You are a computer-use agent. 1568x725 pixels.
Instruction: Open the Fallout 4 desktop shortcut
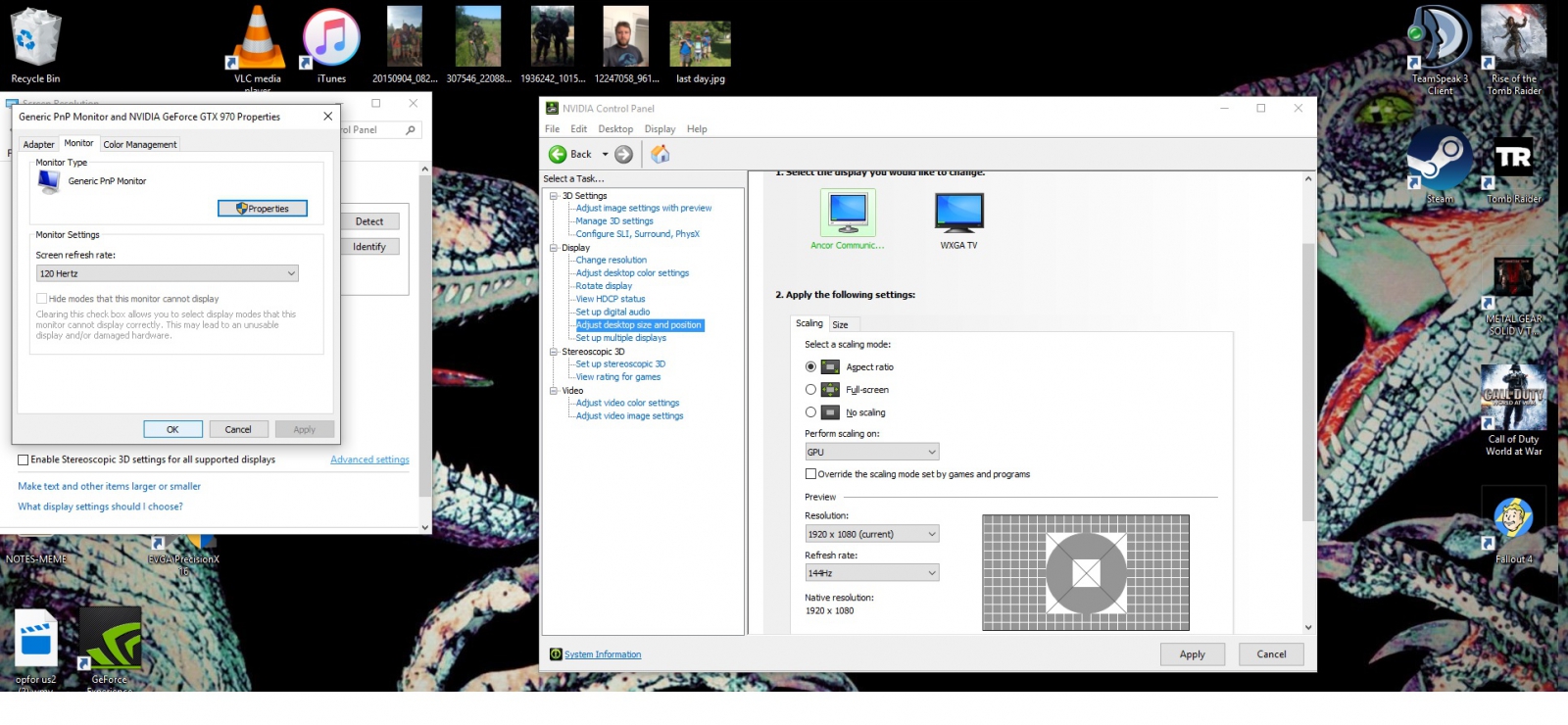[1513, 520]
